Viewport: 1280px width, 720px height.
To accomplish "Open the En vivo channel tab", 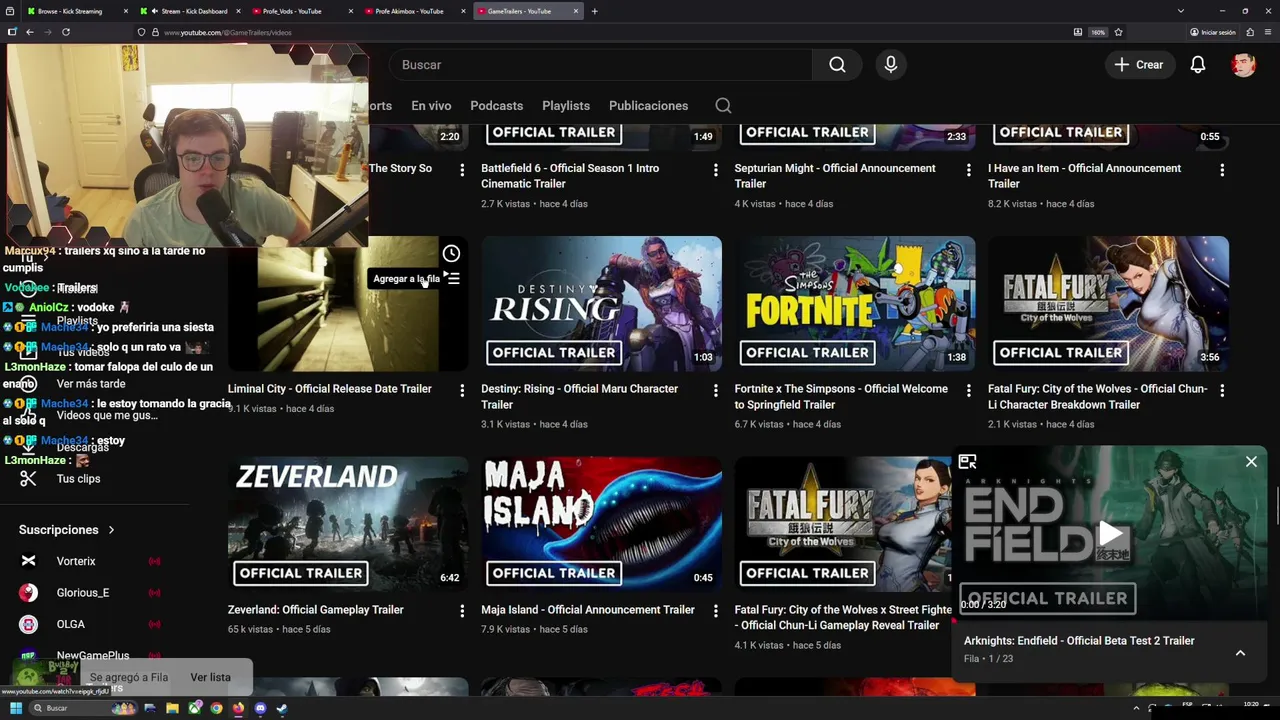I will pos(431,106).
